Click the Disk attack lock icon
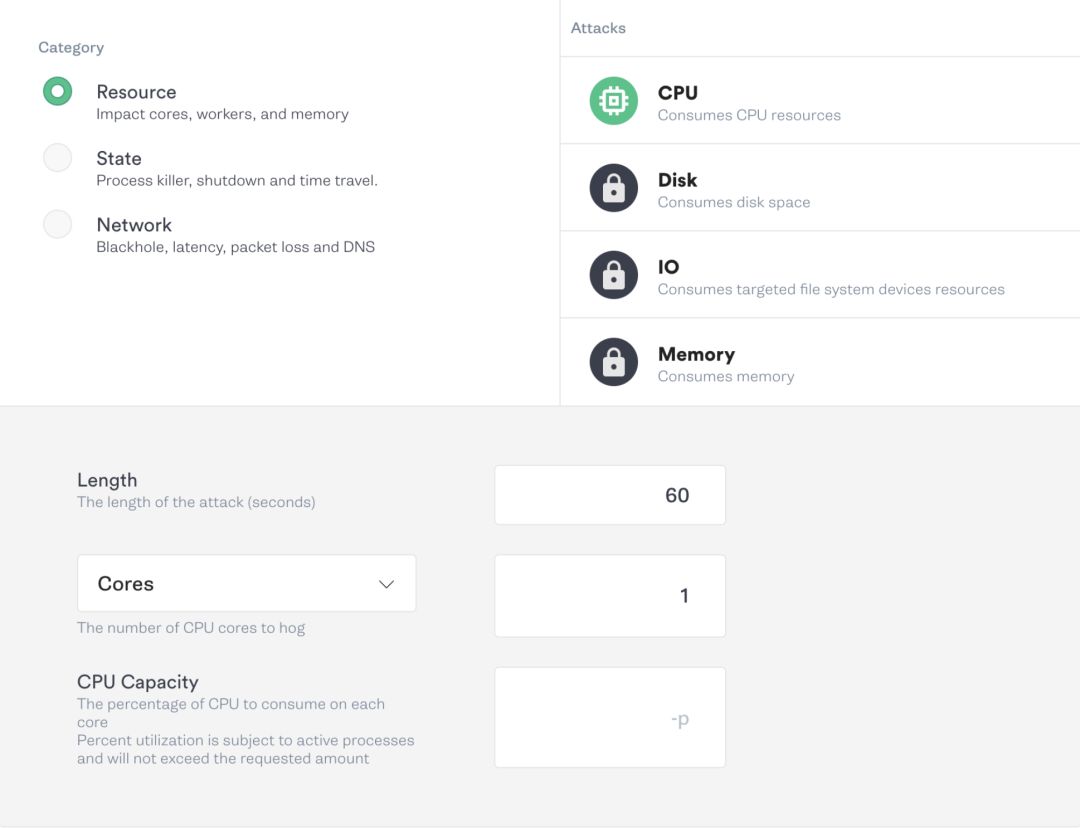The image size is (1080, 828). tap(613, 188)
